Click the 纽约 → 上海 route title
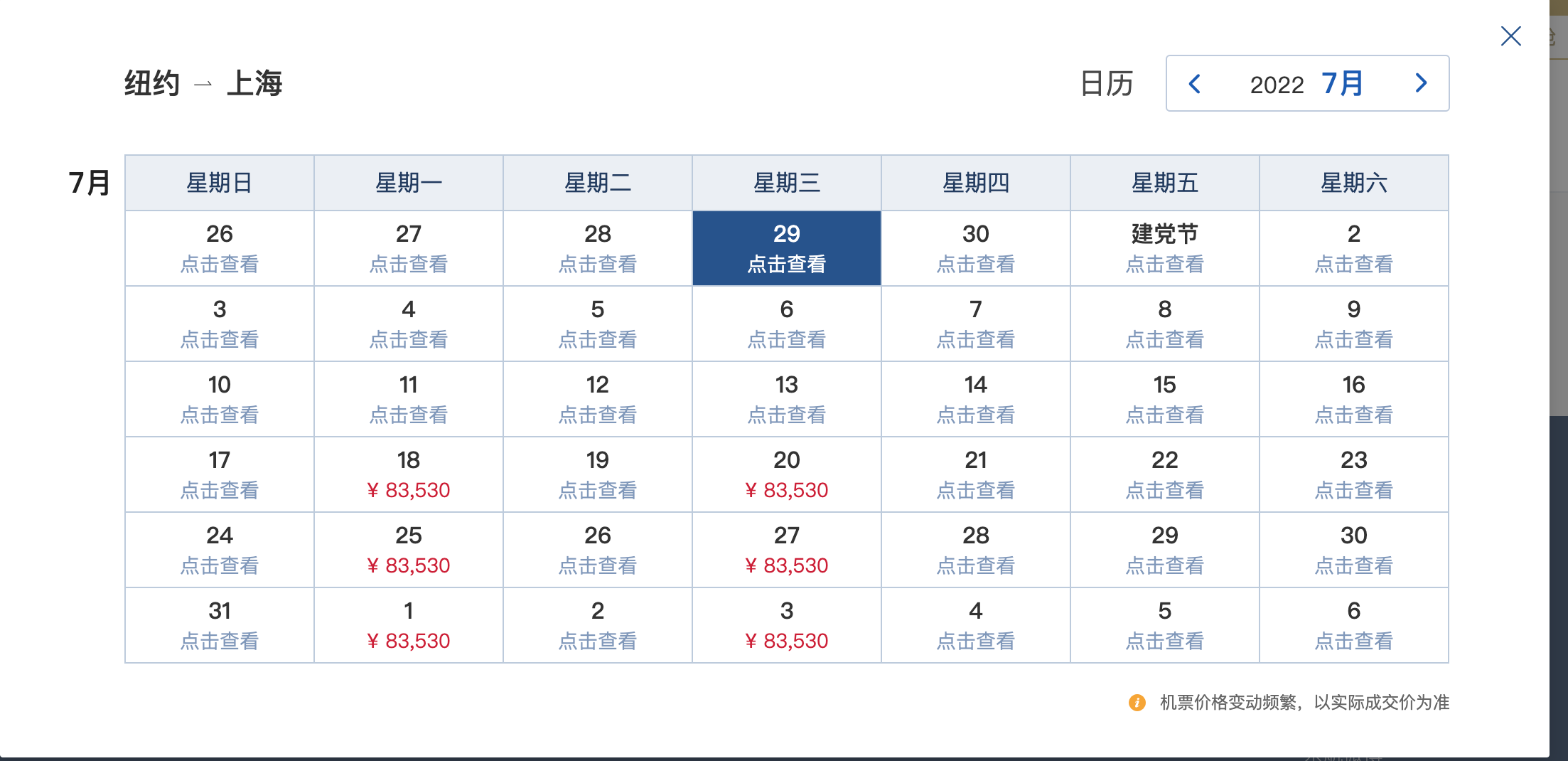Viewport: 1568px width, 761px height. (x=203, y=83)
